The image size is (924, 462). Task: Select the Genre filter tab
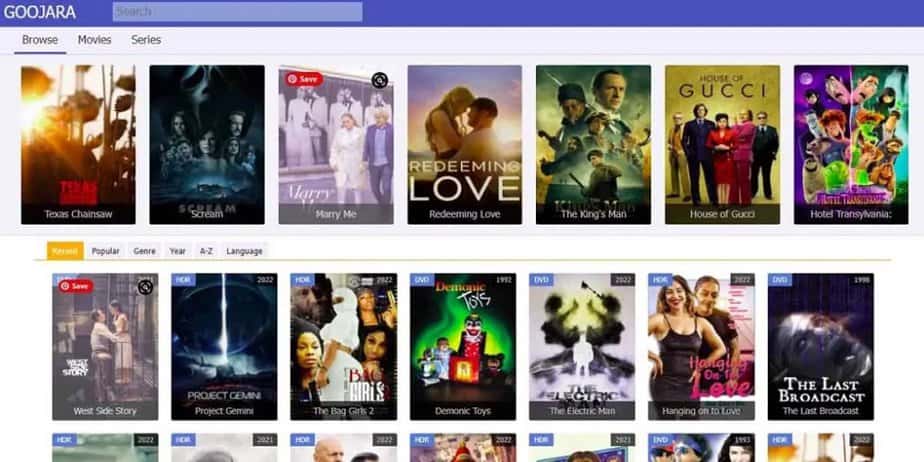pos(144,251)
